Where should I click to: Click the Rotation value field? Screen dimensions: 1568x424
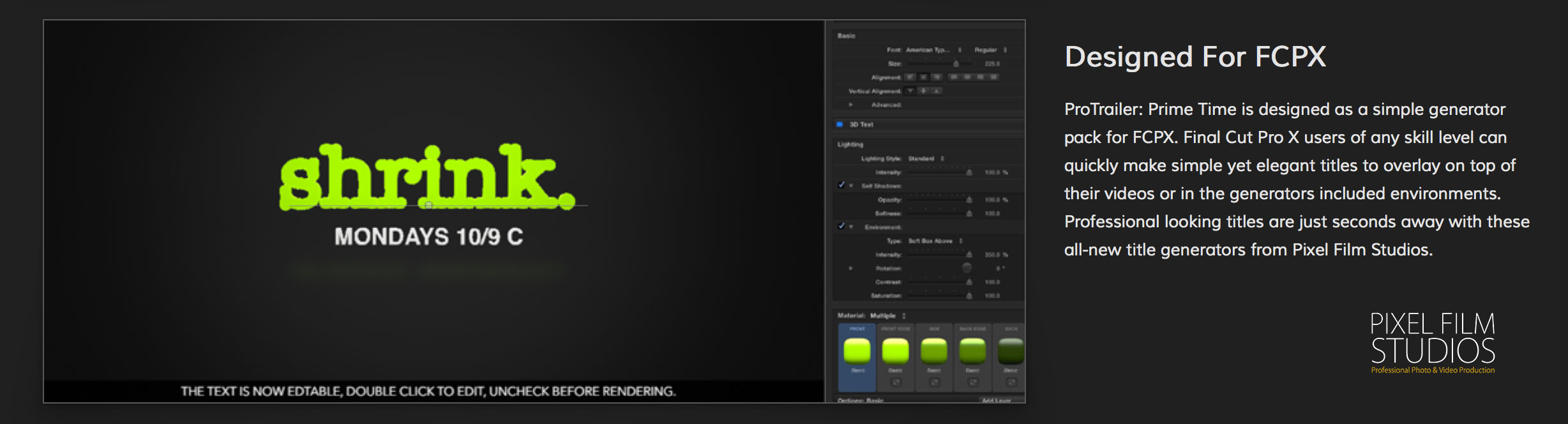pos(1000,268)
